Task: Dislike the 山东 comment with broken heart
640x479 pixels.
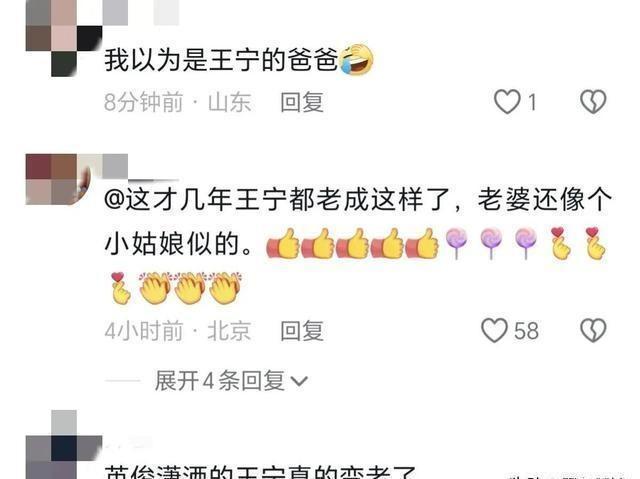Action: pyautogui.click(x=593, y=102)
